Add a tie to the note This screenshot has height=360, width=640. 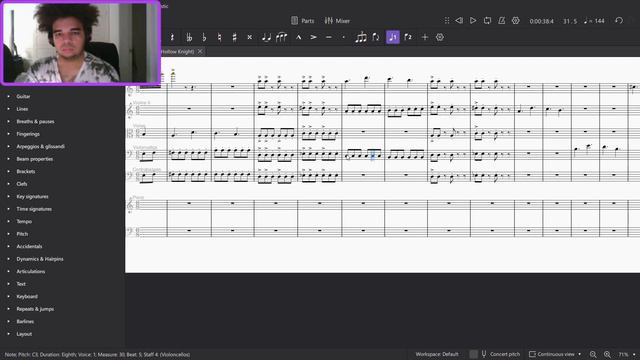[x=266, y=37]
